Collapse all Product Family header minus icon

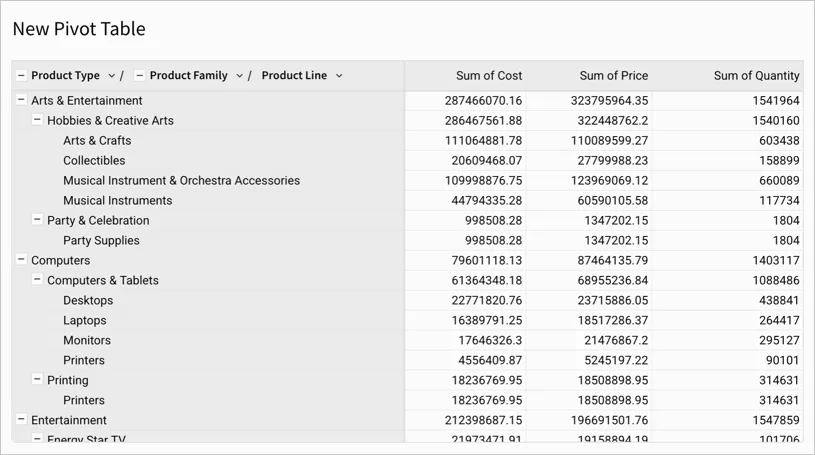pos(139,75)
